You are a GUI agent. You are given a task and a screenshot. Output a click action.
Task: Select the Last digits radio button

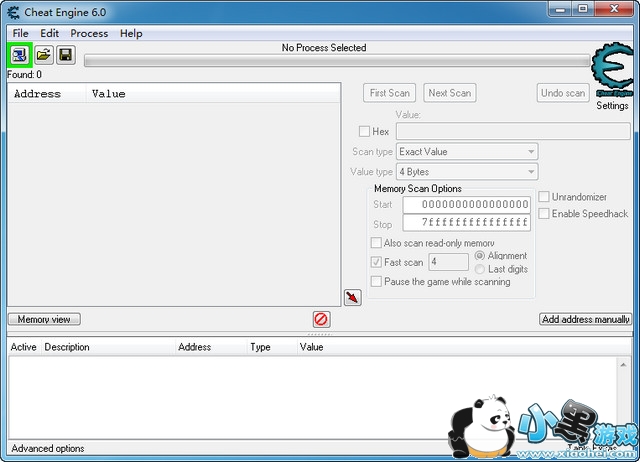pos(480,269)
